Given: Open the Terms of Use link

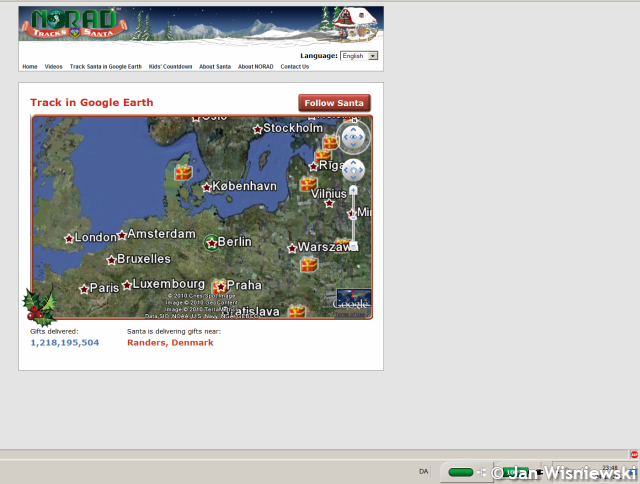Looking at the screenshot, I should pyautogui.click(x=350, y=314).
